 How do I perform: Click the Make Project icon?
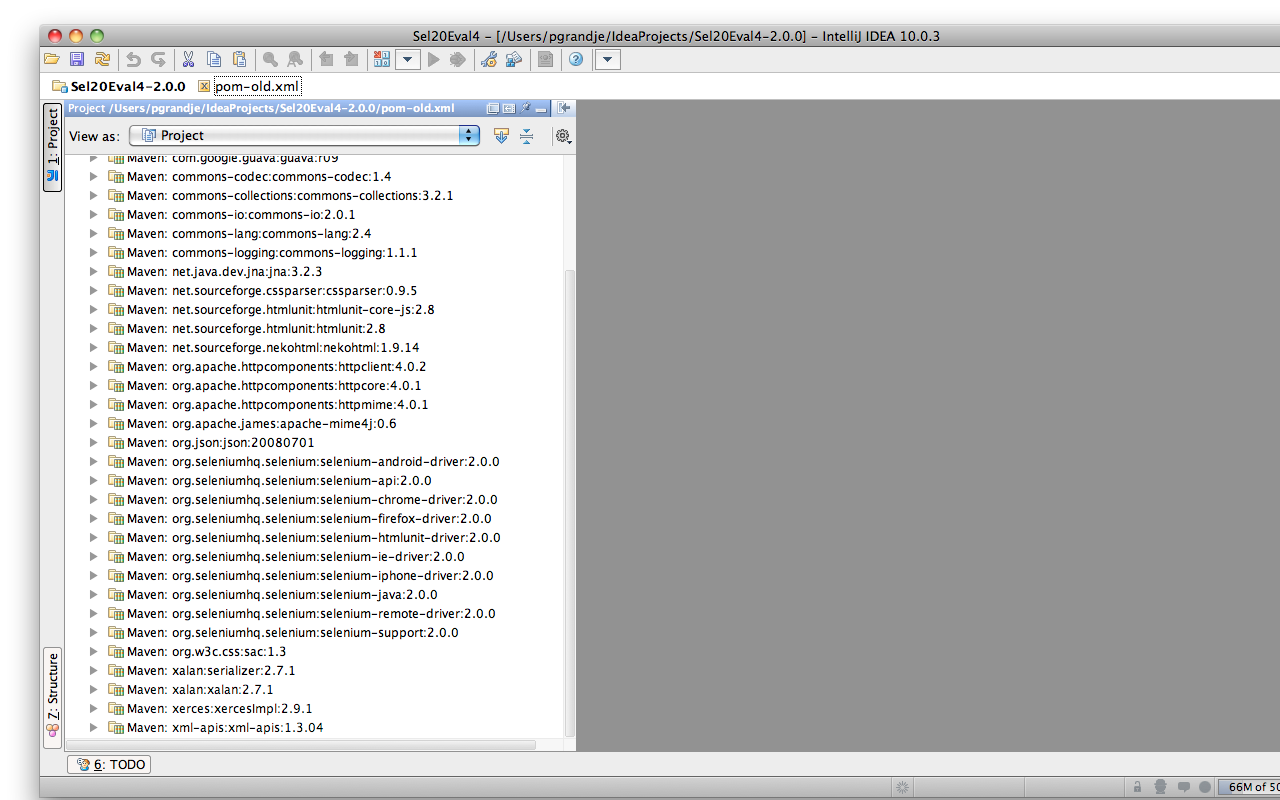click(x=381, y=60)
